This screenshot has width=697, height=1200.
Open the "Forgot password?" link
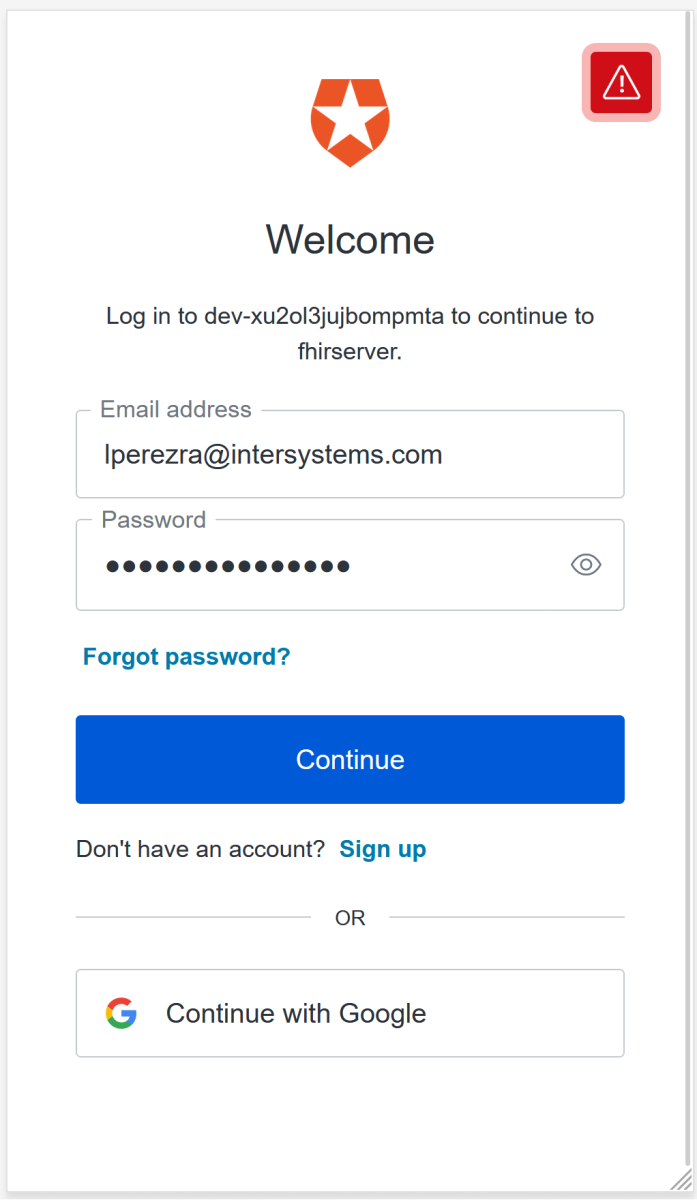[186, 657]
